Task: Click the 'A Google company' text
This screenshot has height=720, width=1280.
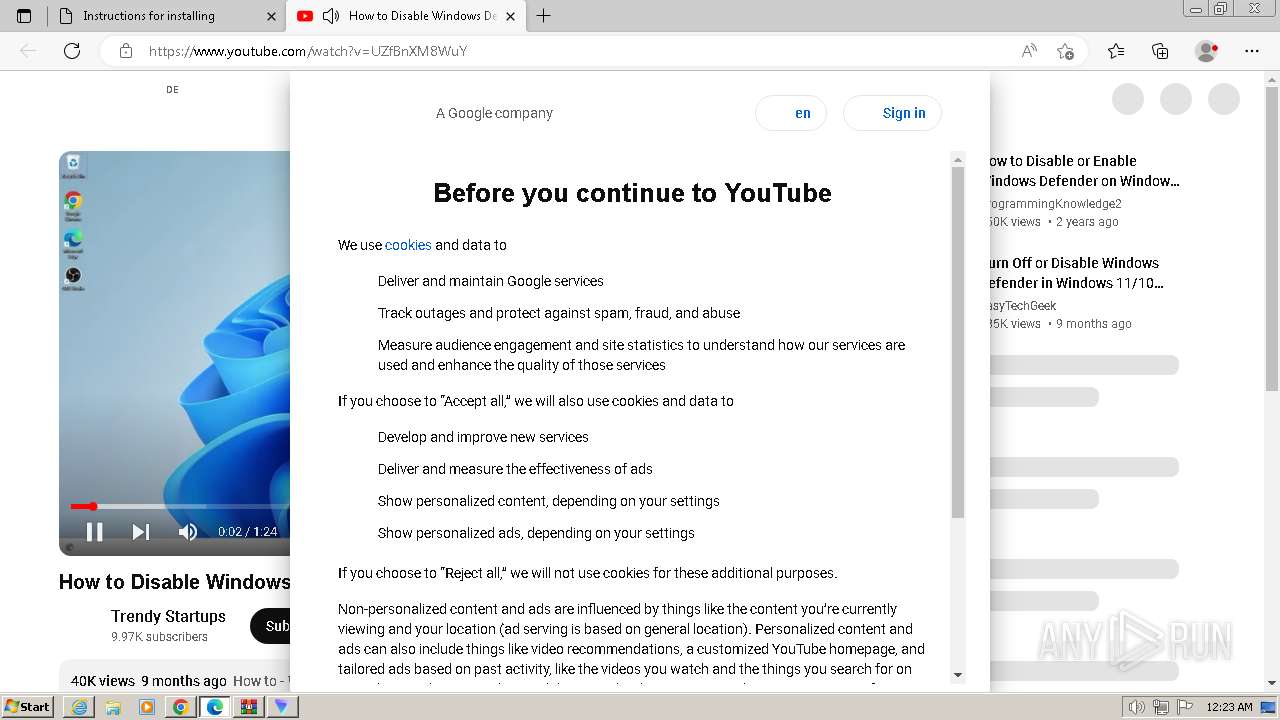Action: [494, 113]
